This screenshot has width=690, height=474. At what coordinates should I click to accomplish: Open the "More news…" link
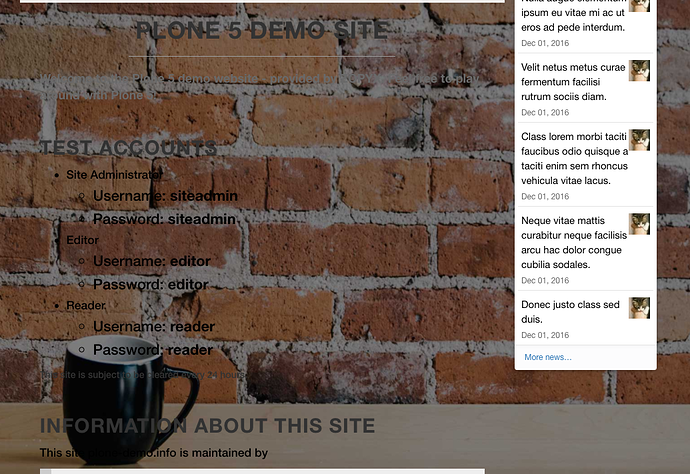click(x=548, y=357)
